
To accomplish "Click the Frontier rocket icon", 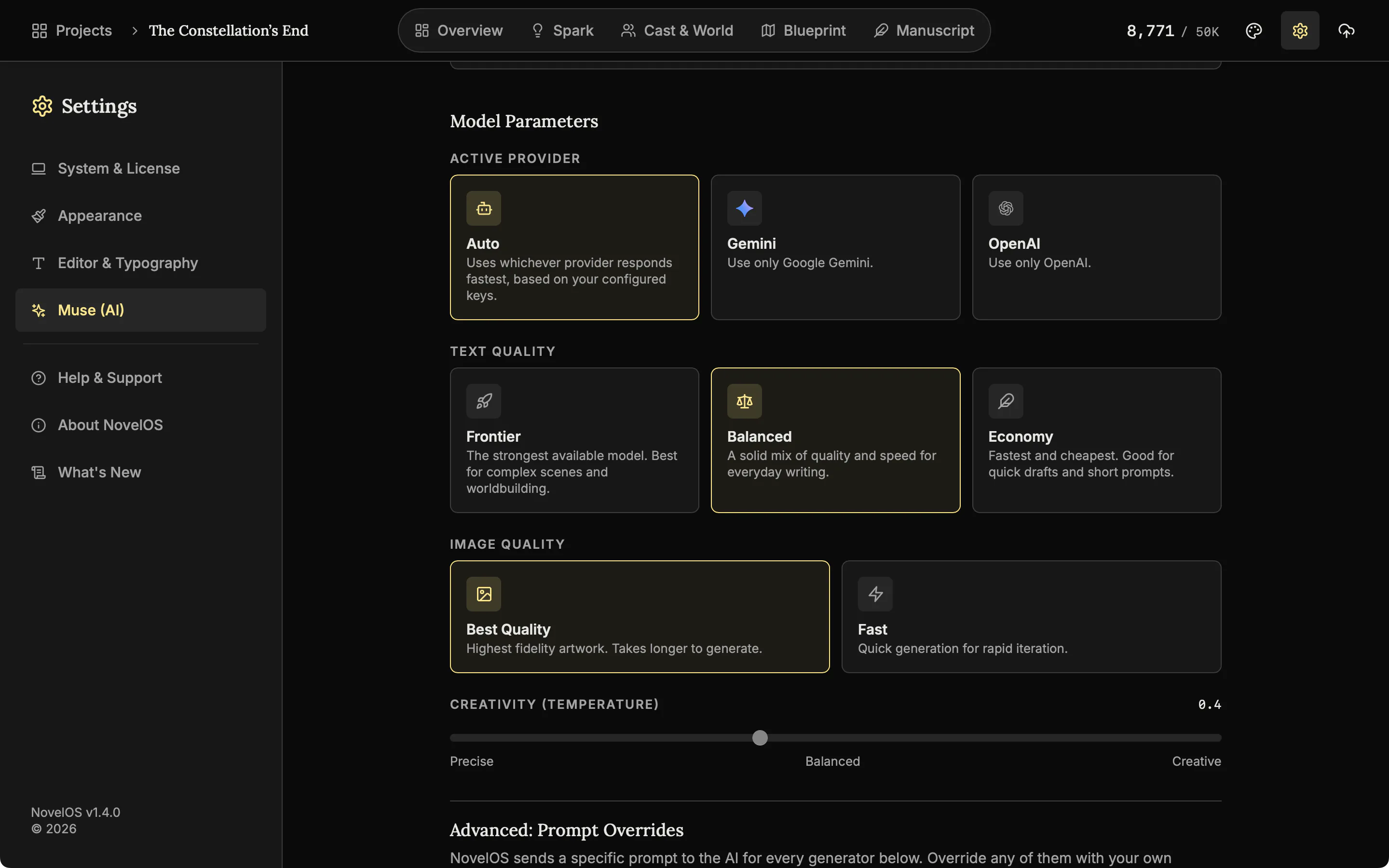I will click(484, 401).
